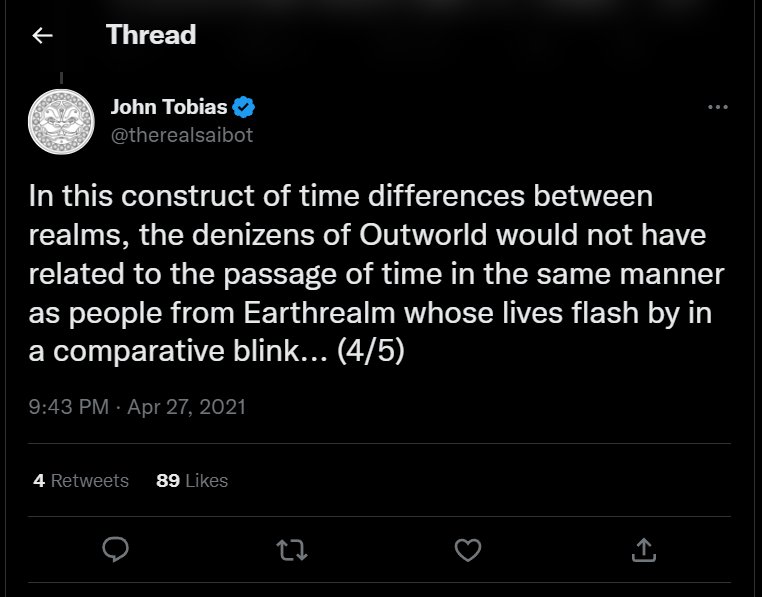Image resolution: width=762 pixels, height=597 pixels.
Task: Click the Thread header title
Action: pos(151,35)
